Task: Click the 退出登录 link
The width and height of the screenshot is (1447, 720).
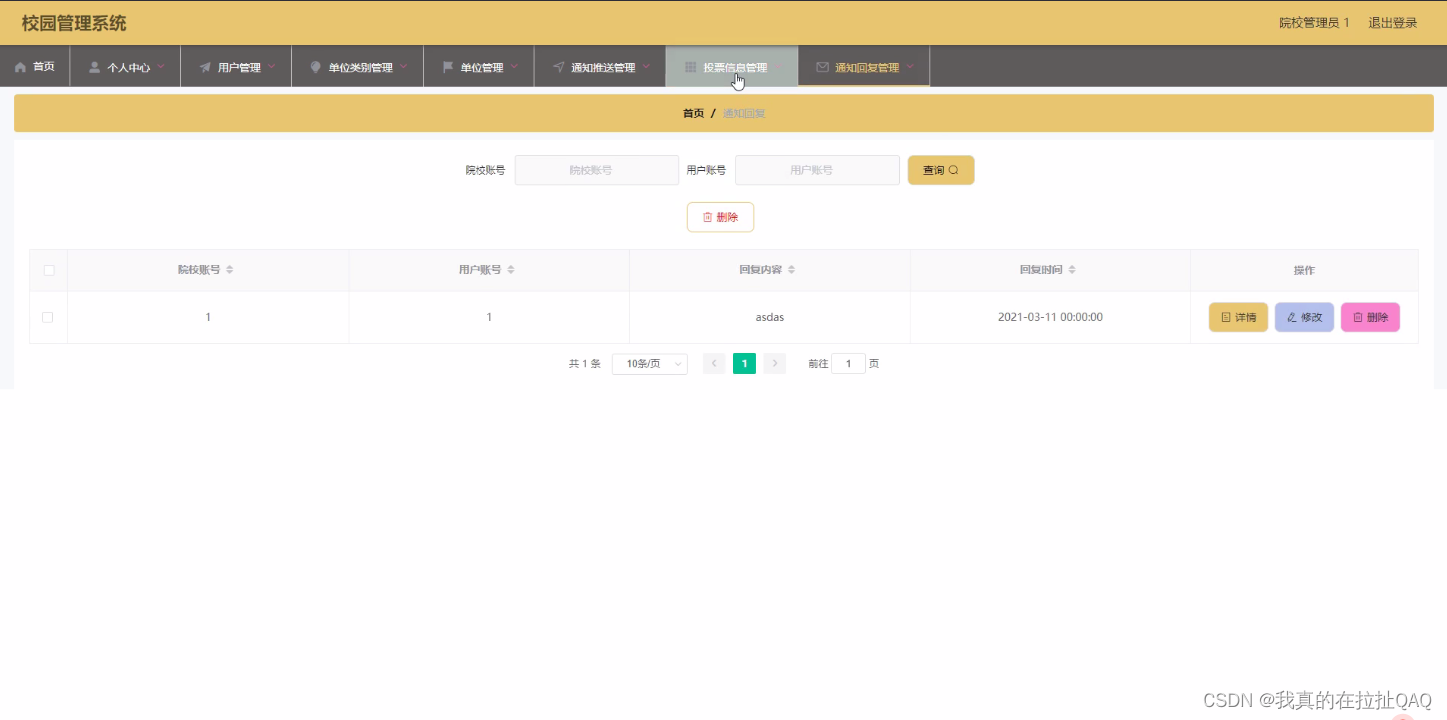Action: (1393, 23)
